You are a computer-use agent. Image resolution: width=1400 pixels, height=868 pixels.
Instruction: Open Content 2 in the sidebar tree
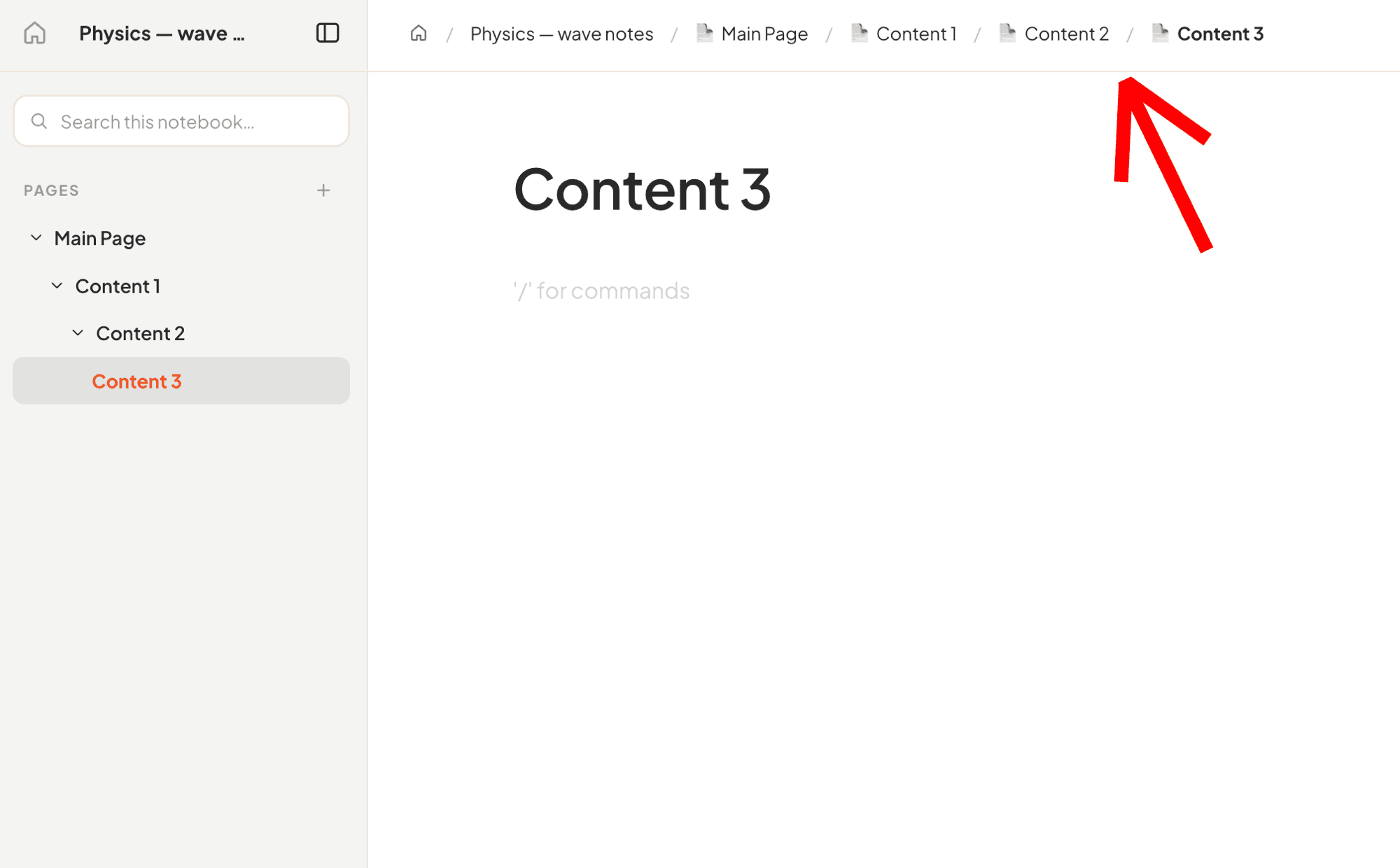click(x=140, y=333)
